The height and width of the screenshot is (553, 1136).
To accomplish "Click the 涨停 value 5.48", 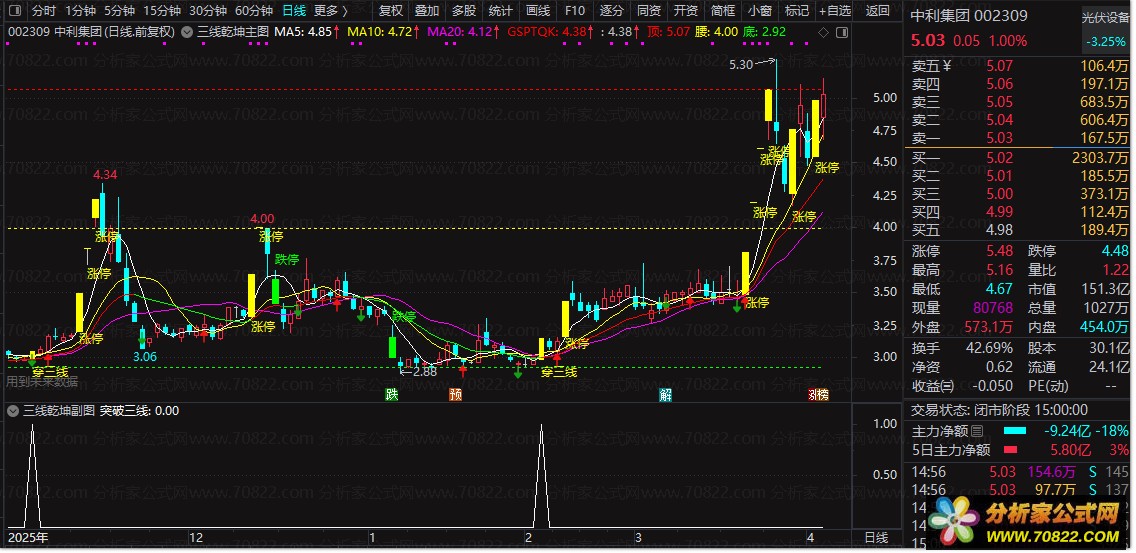I will (x=998, y=251).
